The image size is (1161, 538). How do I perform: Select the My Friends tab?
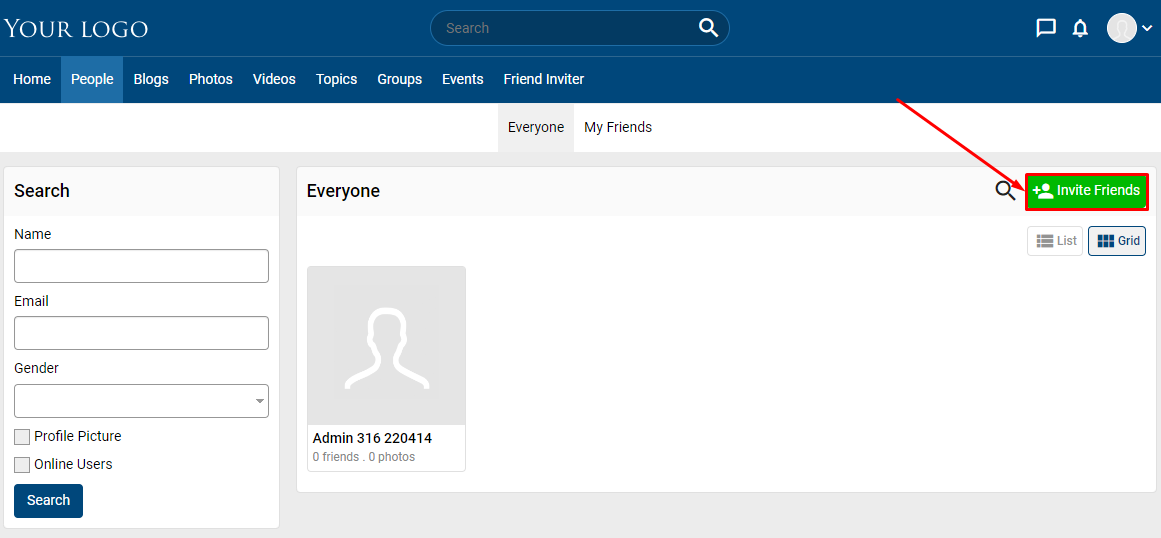618,127
